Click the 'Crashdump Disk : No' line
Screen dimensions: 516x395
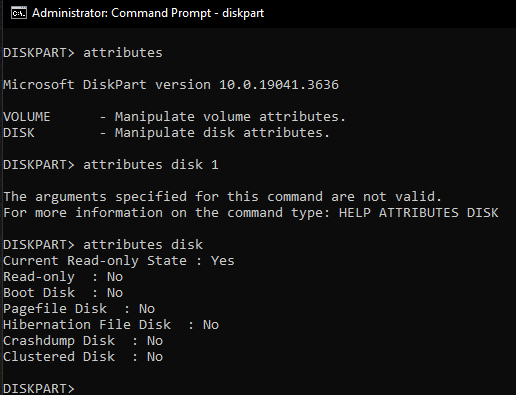(83, 341)
